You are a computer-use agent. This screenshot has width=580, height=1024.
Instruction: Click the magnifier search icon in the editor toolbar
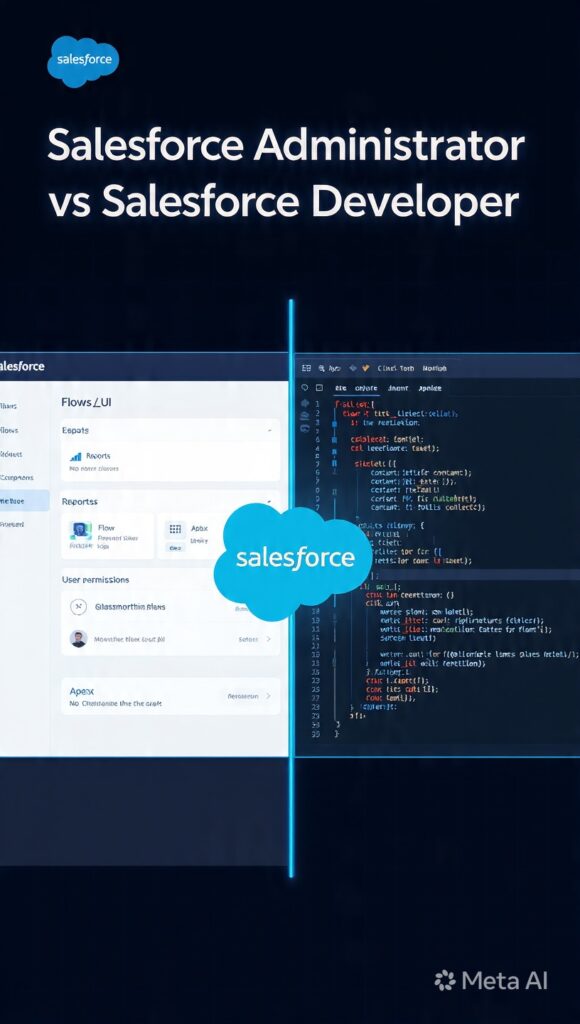[x=321, y=368]
